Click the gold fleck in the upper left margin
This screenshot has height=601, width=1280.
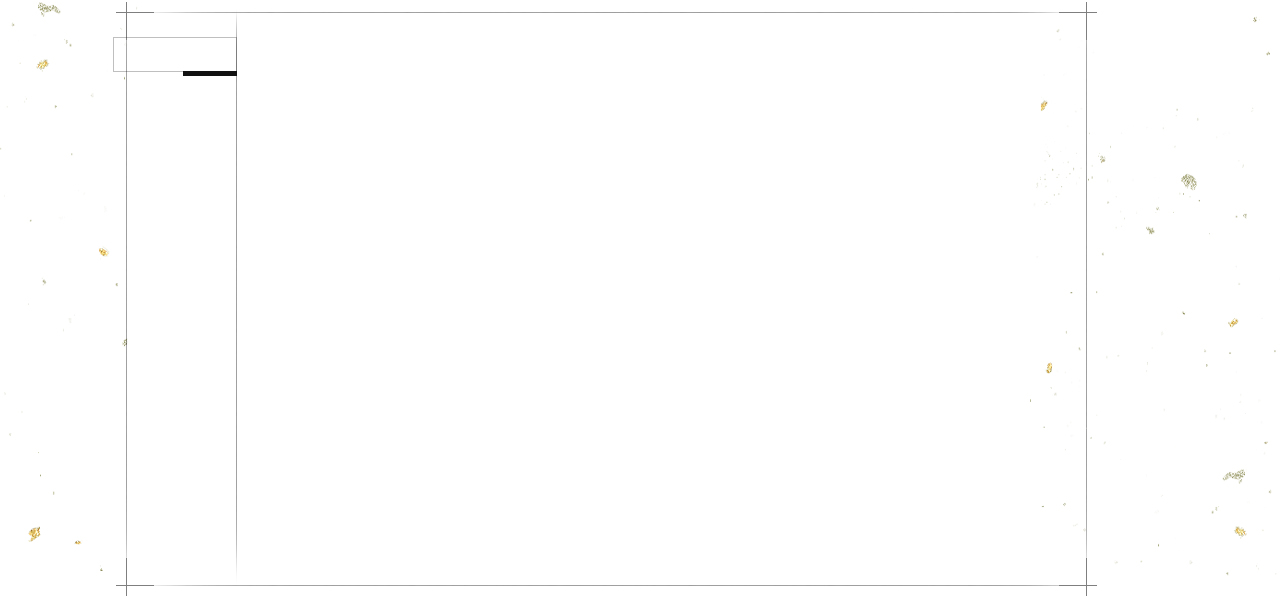coord(42,65)
